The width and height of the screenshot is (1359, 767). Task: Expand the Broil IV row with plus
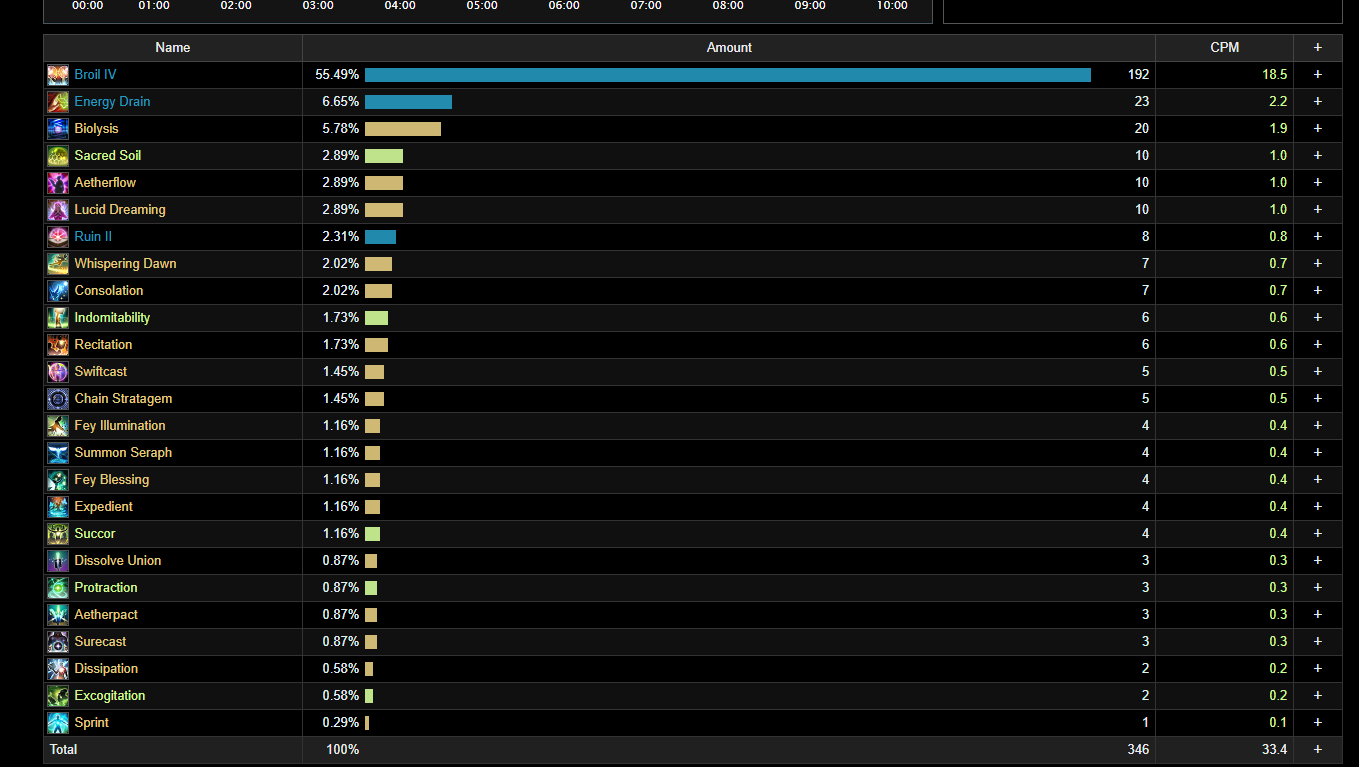[1318, 75]
